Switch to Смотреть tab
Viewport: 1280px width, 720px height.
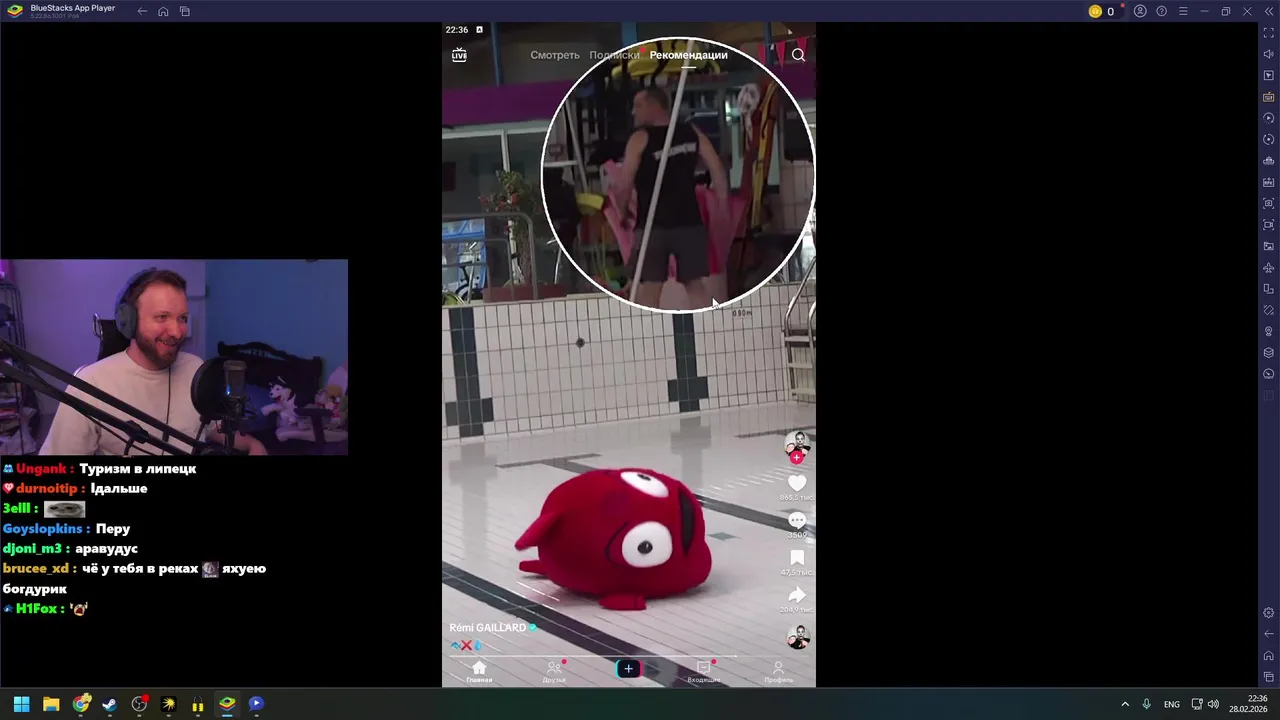coord(555,55)
